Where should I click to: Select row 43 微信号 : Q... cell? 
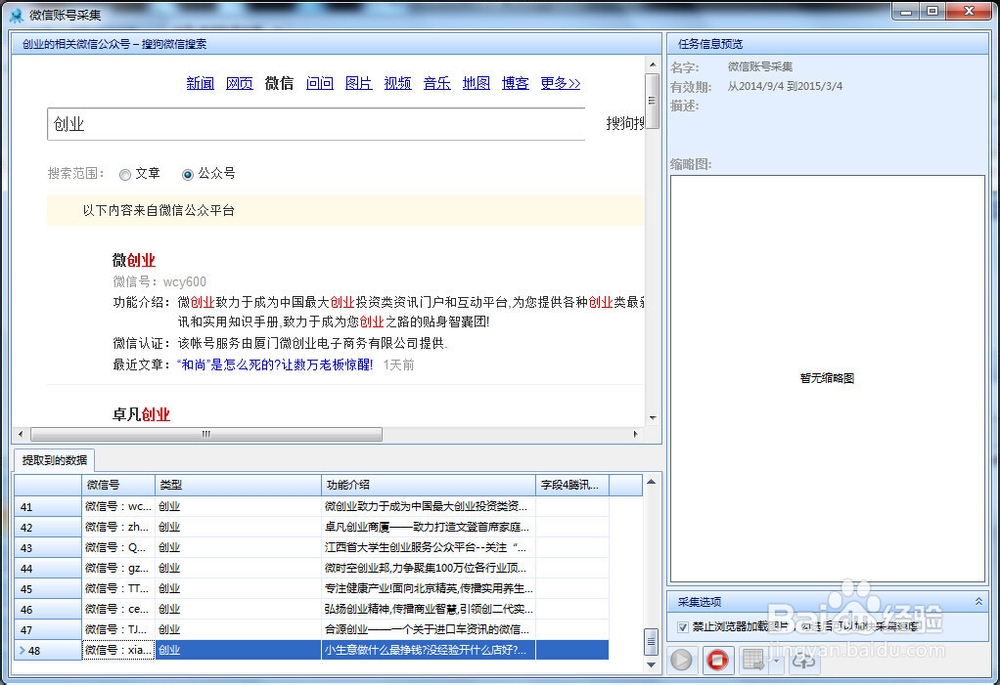[119, 548]
